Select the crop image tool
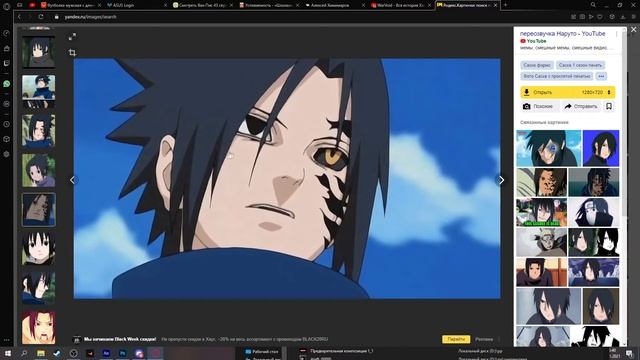The width and height of the screenshot is (640, 360). click(72, 52)
